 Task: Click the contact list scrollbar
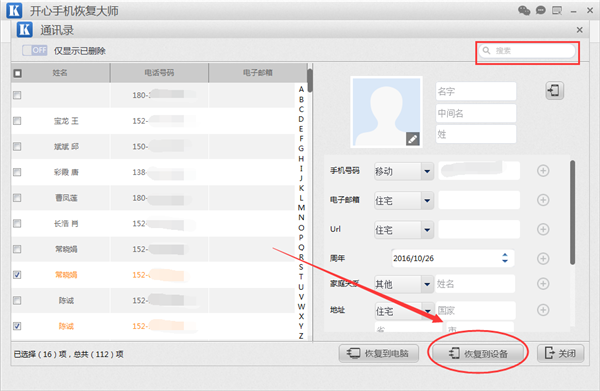pos(310,81)
